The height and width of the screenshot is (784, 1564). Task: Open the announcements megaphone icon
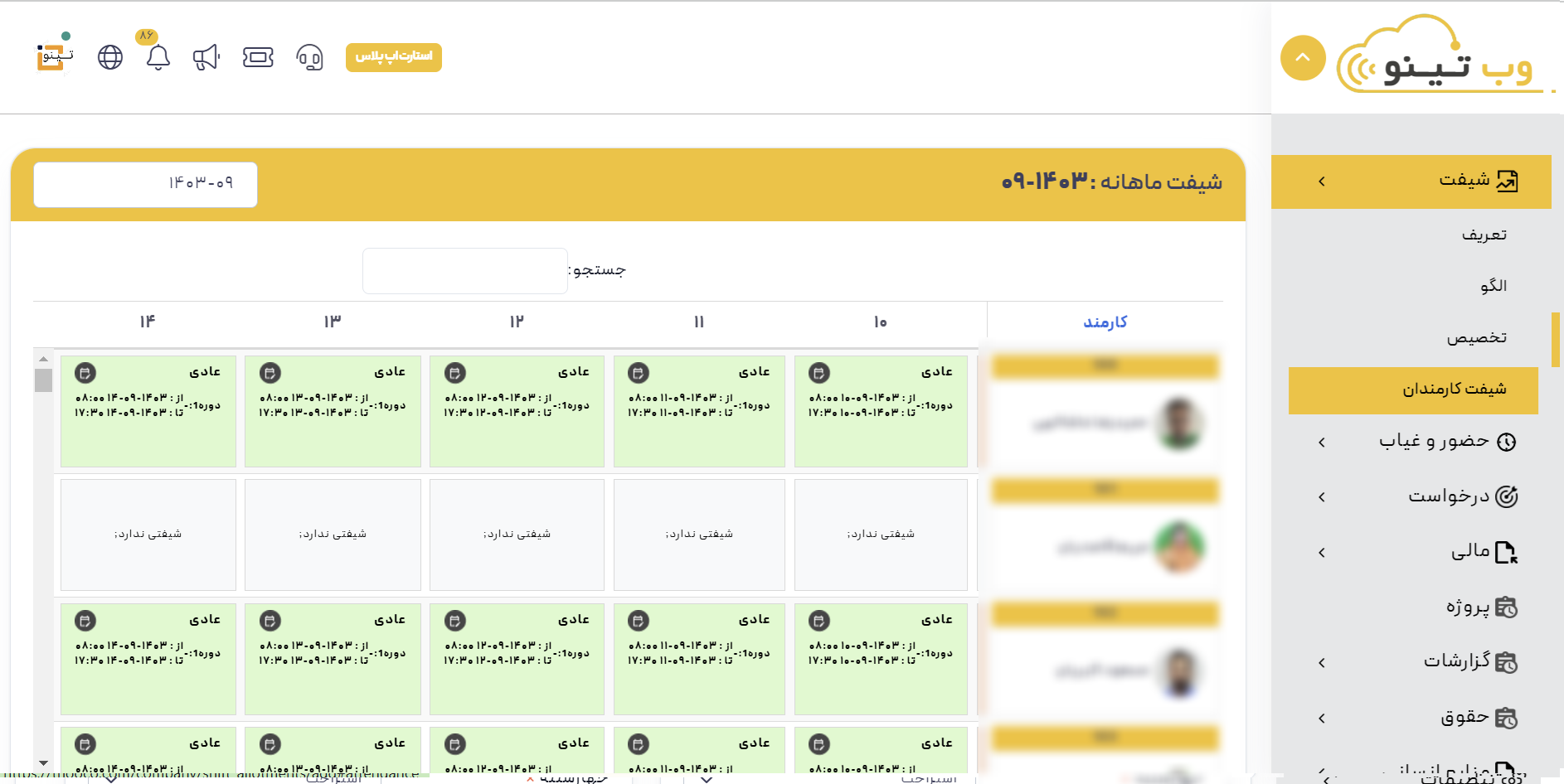tap(206, 57)
